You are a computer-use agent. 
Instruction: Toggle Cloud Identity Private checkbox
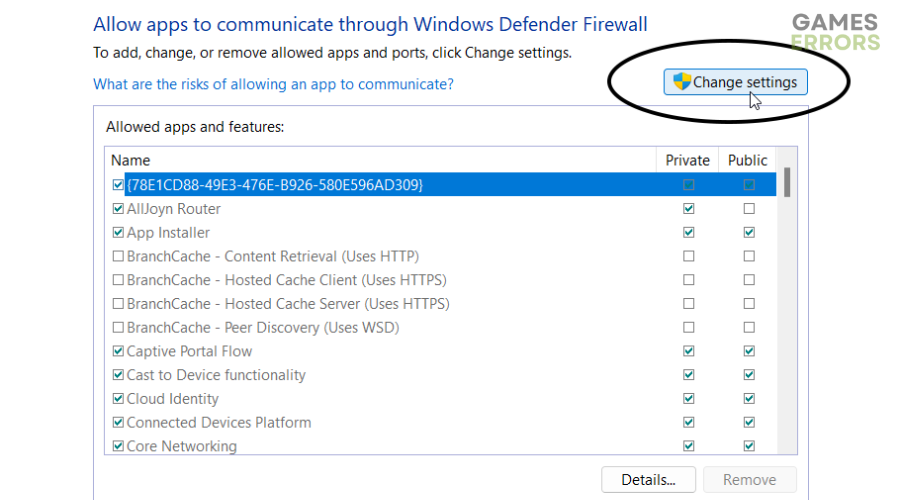coord(689,399)
